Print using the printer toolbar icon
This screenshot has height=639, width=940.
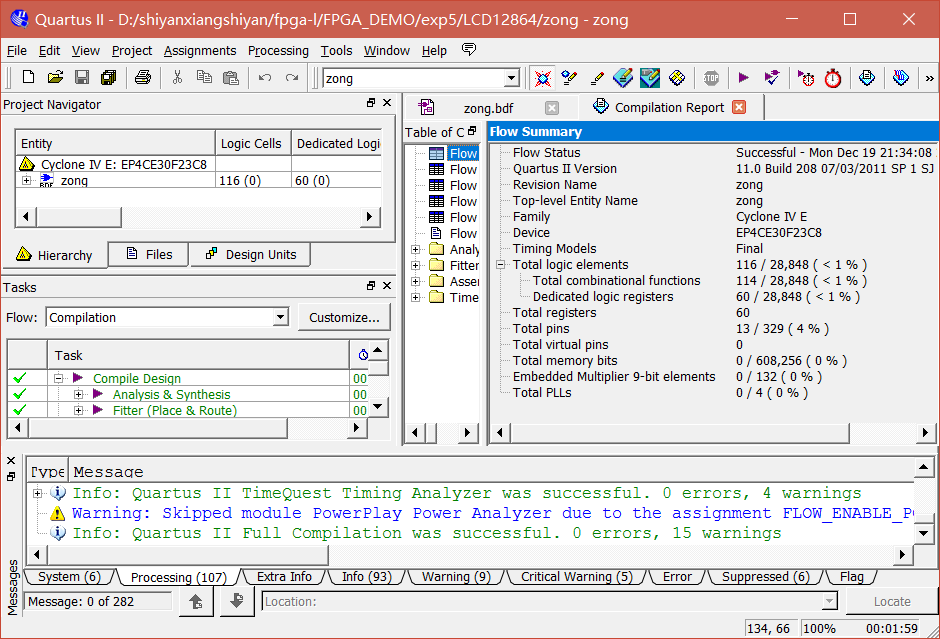(143, 77)
